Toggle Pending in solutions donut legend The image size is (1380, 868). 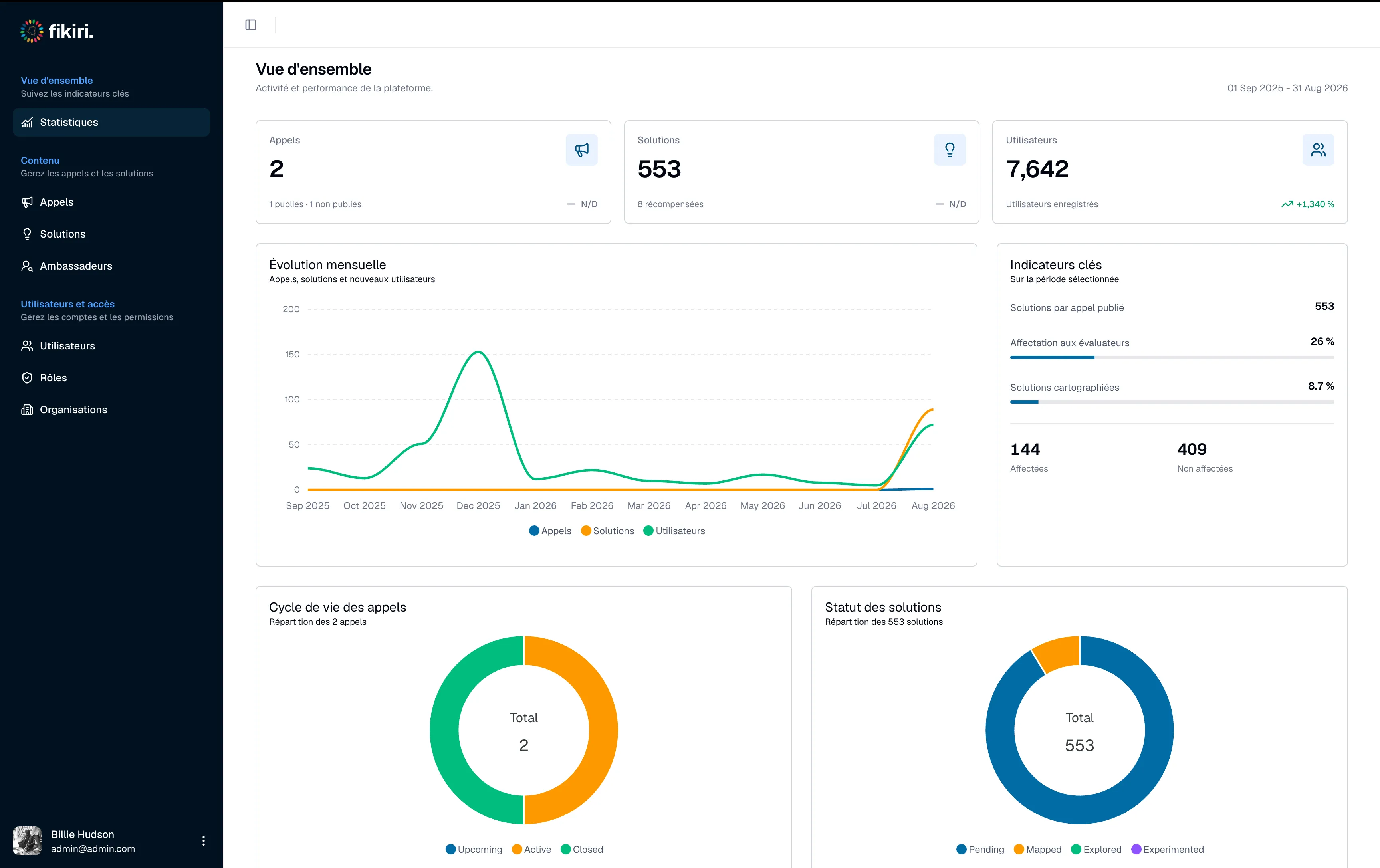[980, 849]
